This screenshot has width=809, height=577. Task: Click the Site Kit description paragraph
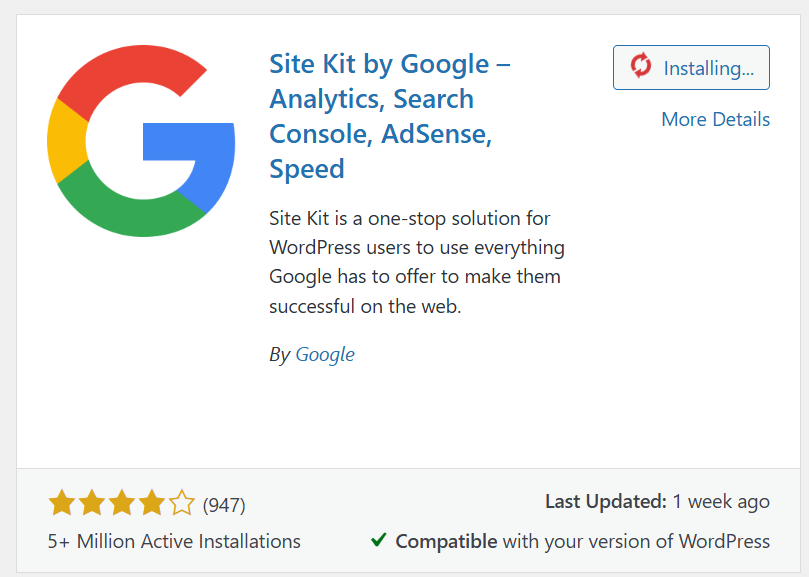[417, 262]
